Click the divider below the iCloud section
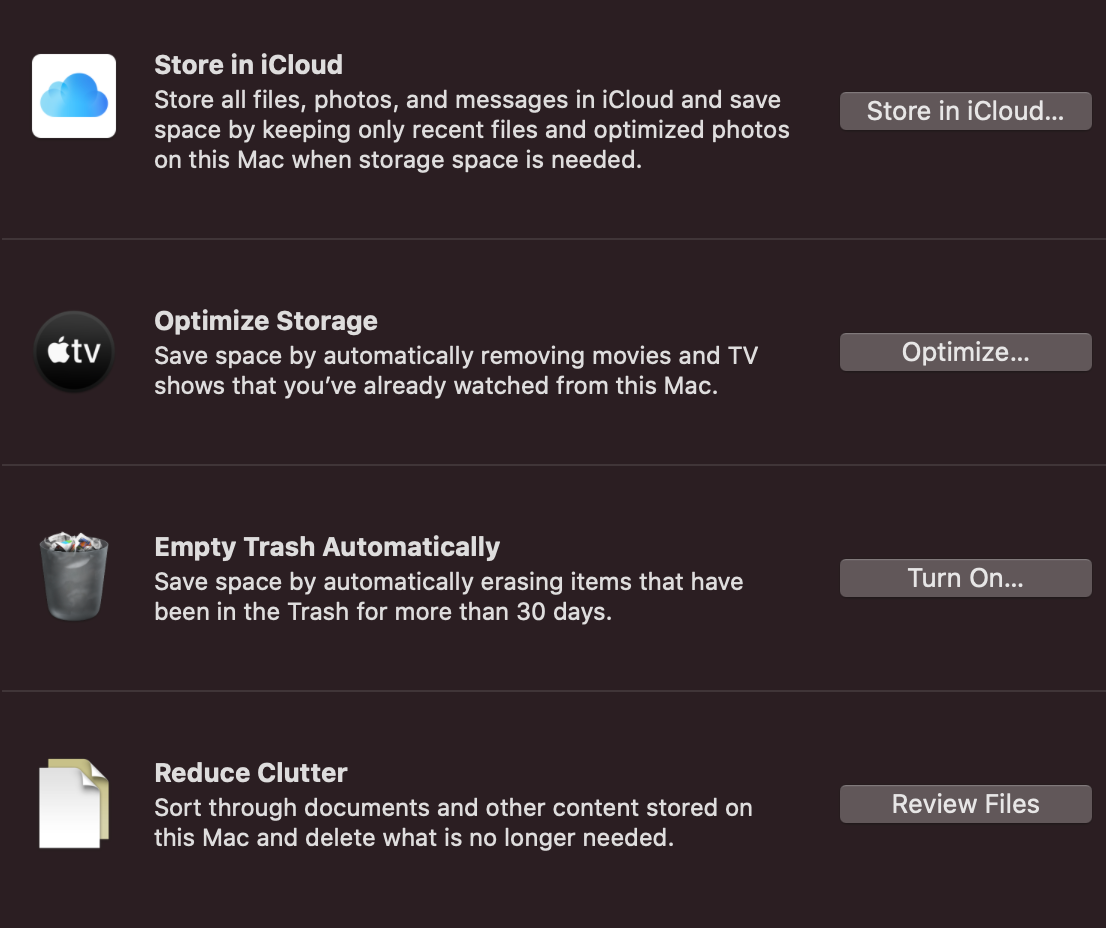The height and width of the screenshot is (928, 1106). (553, 239)
